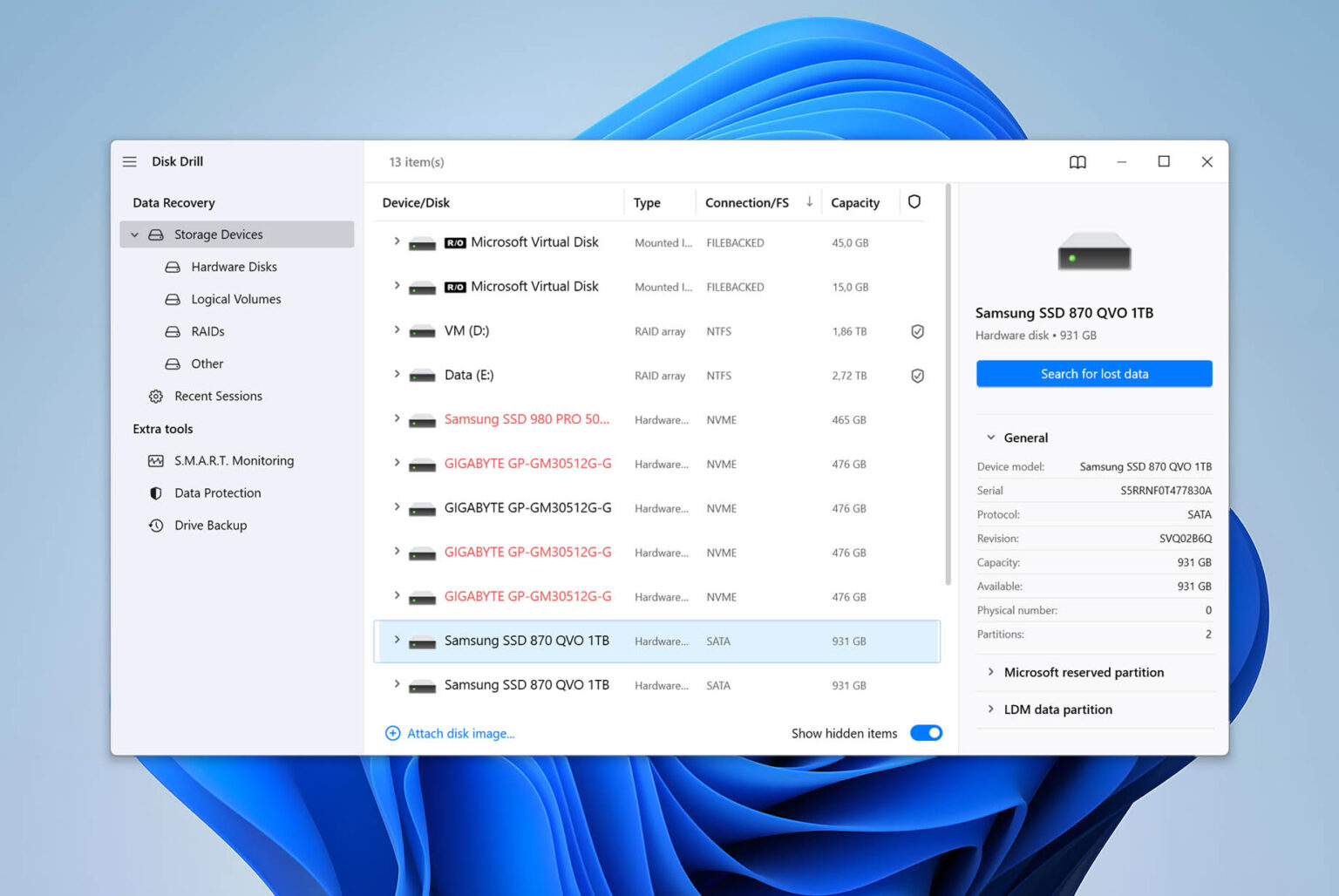Collapse the General section in details panel

tap(990, 438)
